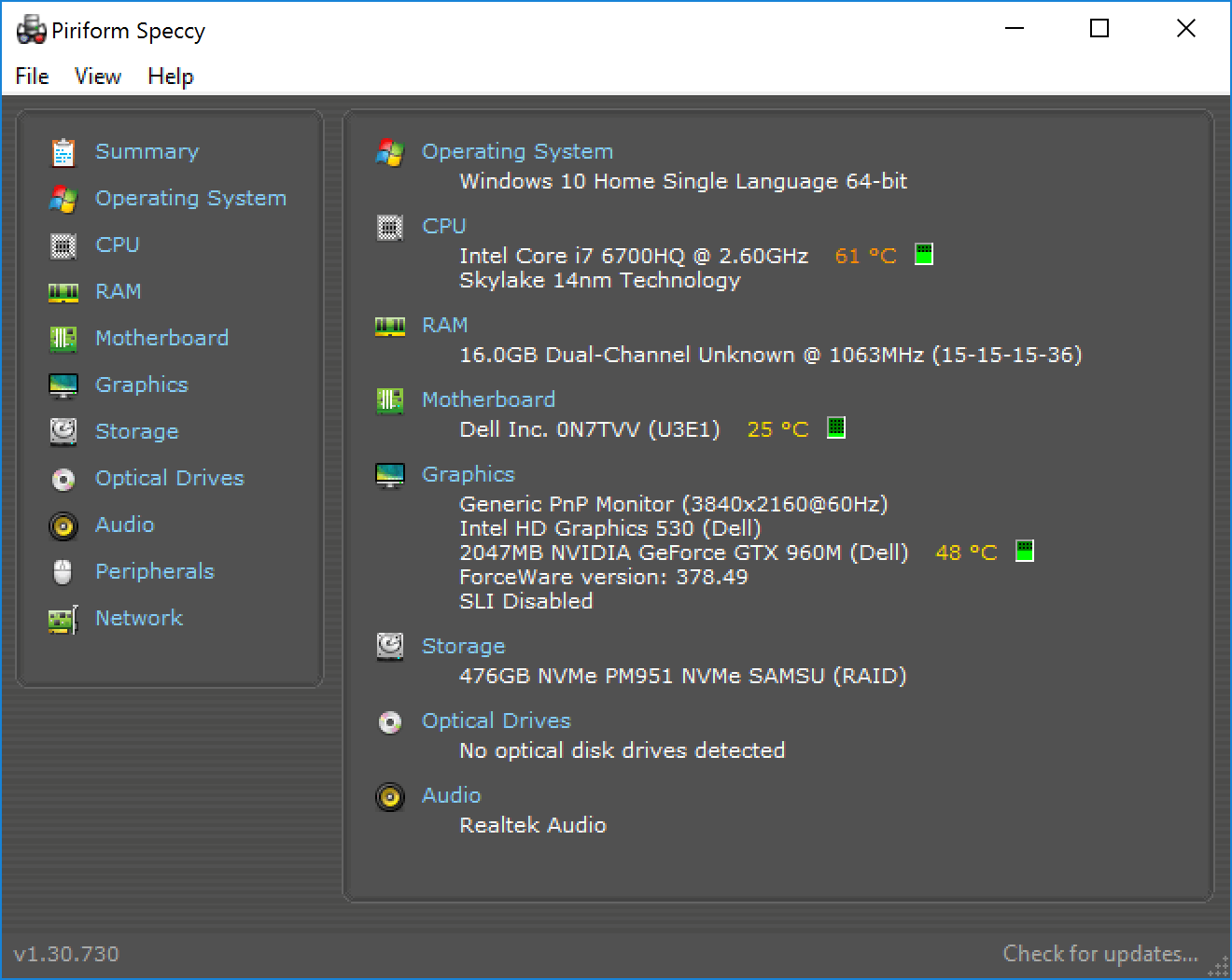Click the Storage drive icon in summary panel
This screenshot has height=980, width=1232.
(389, 646)
